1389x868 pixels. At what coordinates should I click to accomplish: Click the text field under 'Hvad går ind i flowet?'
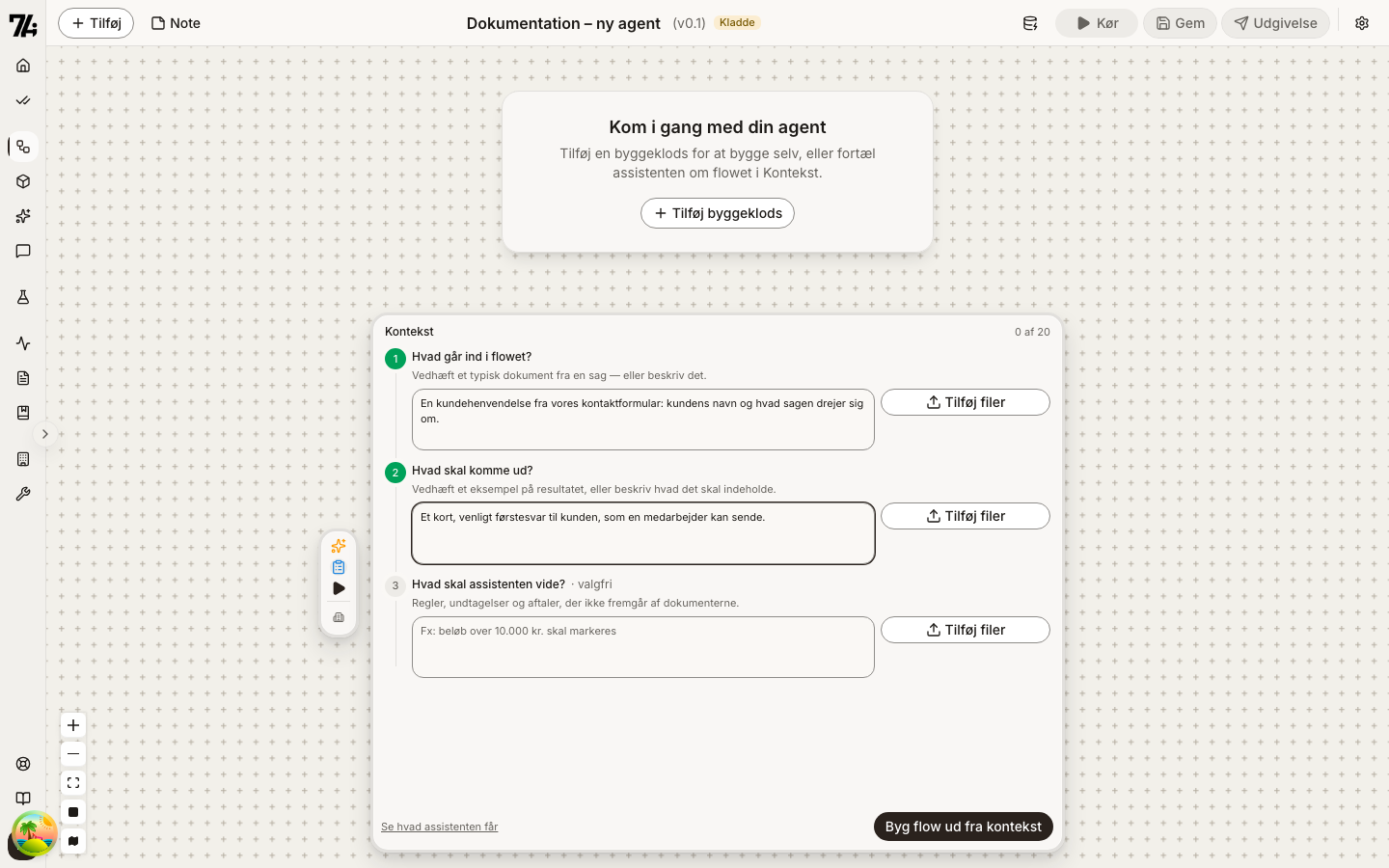point(643,420)
